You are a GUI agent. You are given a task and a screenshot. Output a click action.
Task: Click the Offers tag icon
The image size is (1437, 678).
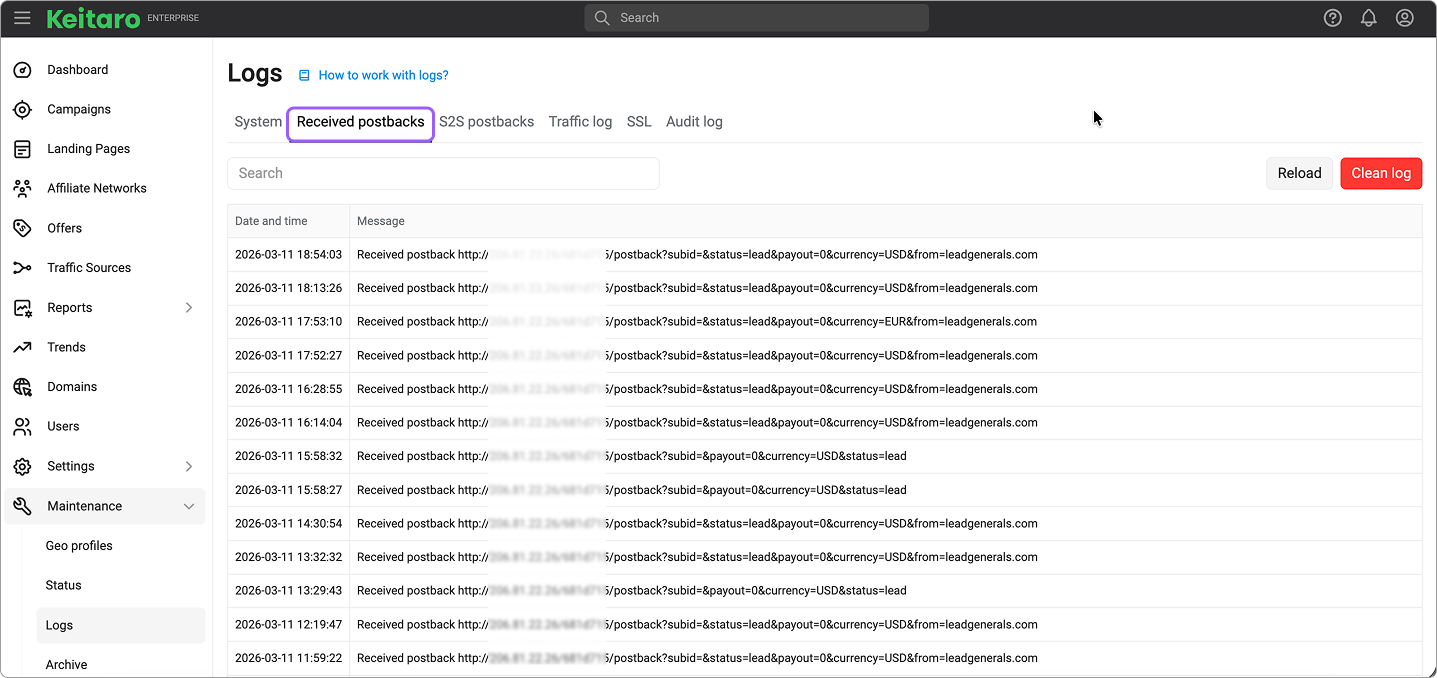point(22,228)
